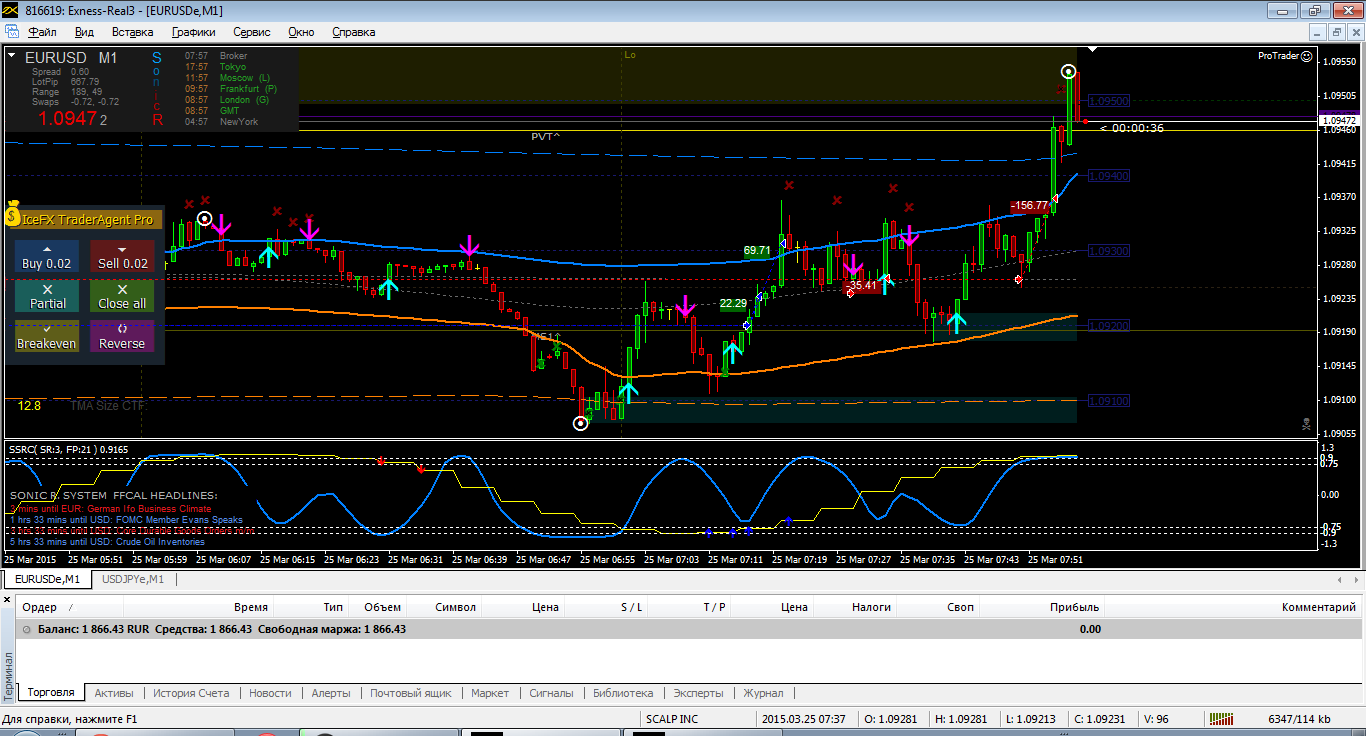Open the История Счета terminal tab
This screenshot has width=1366, height=736.
click(191, 693)
